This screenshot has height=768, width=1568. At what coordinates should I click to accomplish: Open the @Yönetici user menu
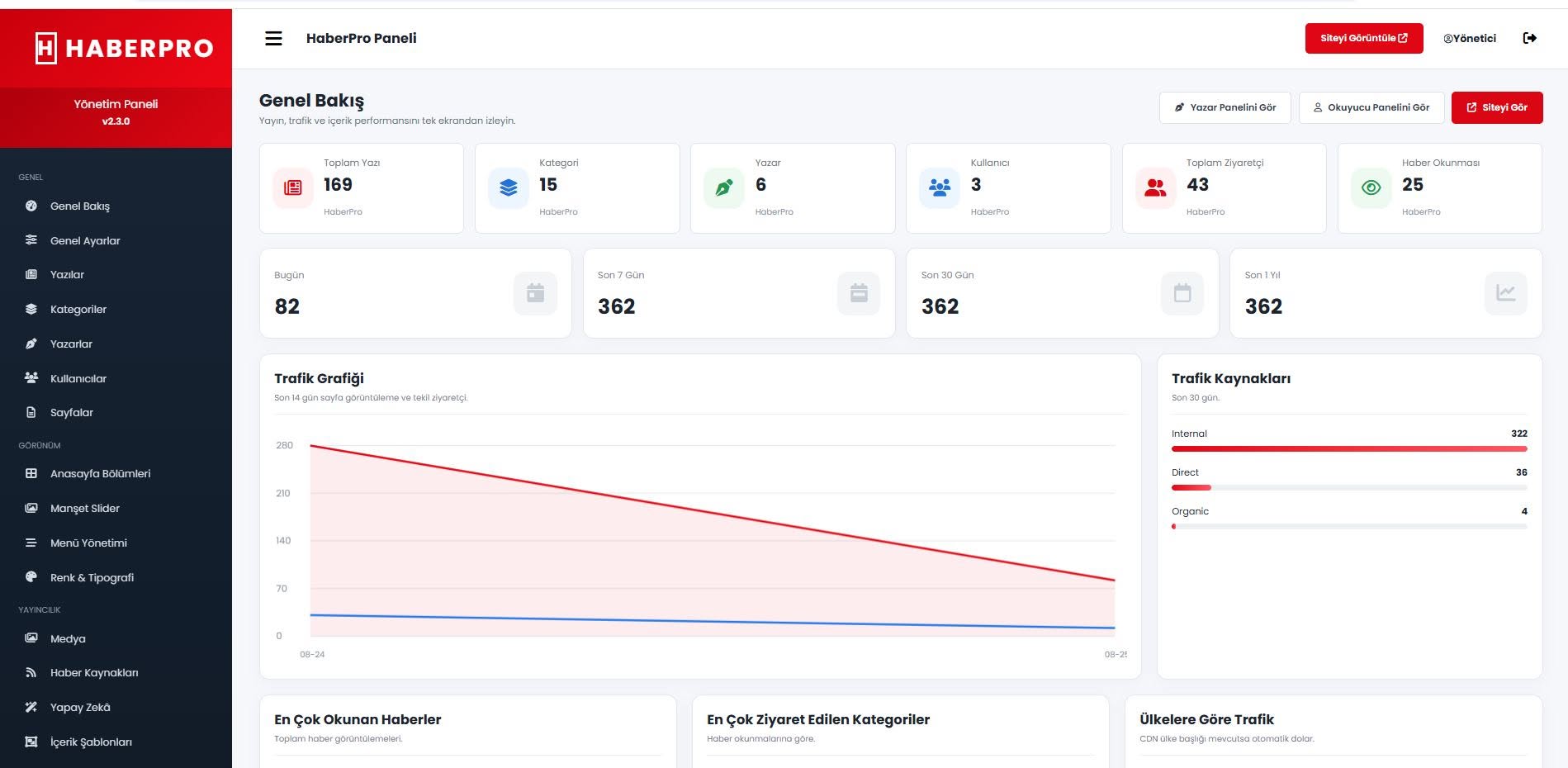click(x=1470, y=38)
